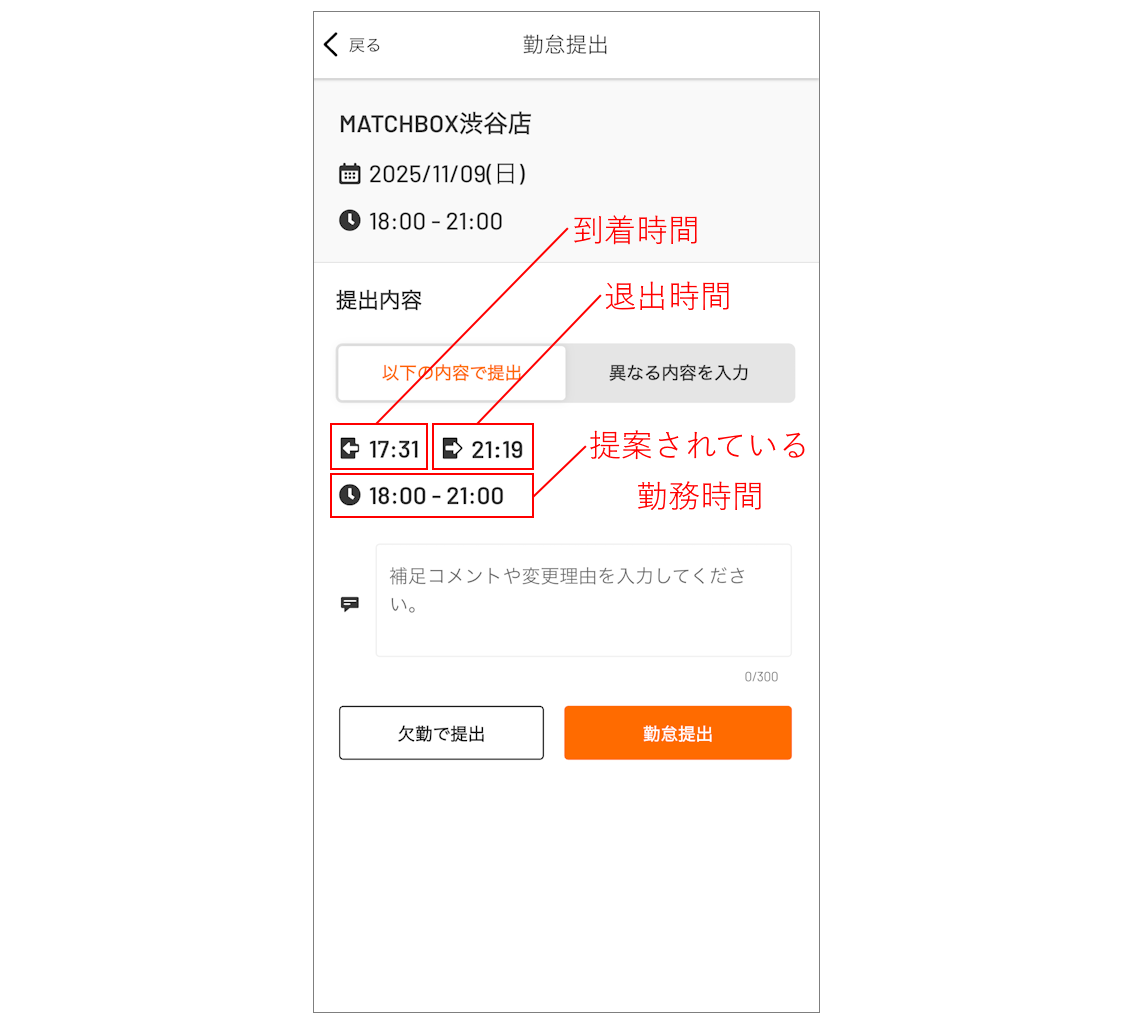This screenshot has height=1021, width=1134.
Task: Focus the 補足コメント text field
Action: pyautogui.click(x=584, y=601)
